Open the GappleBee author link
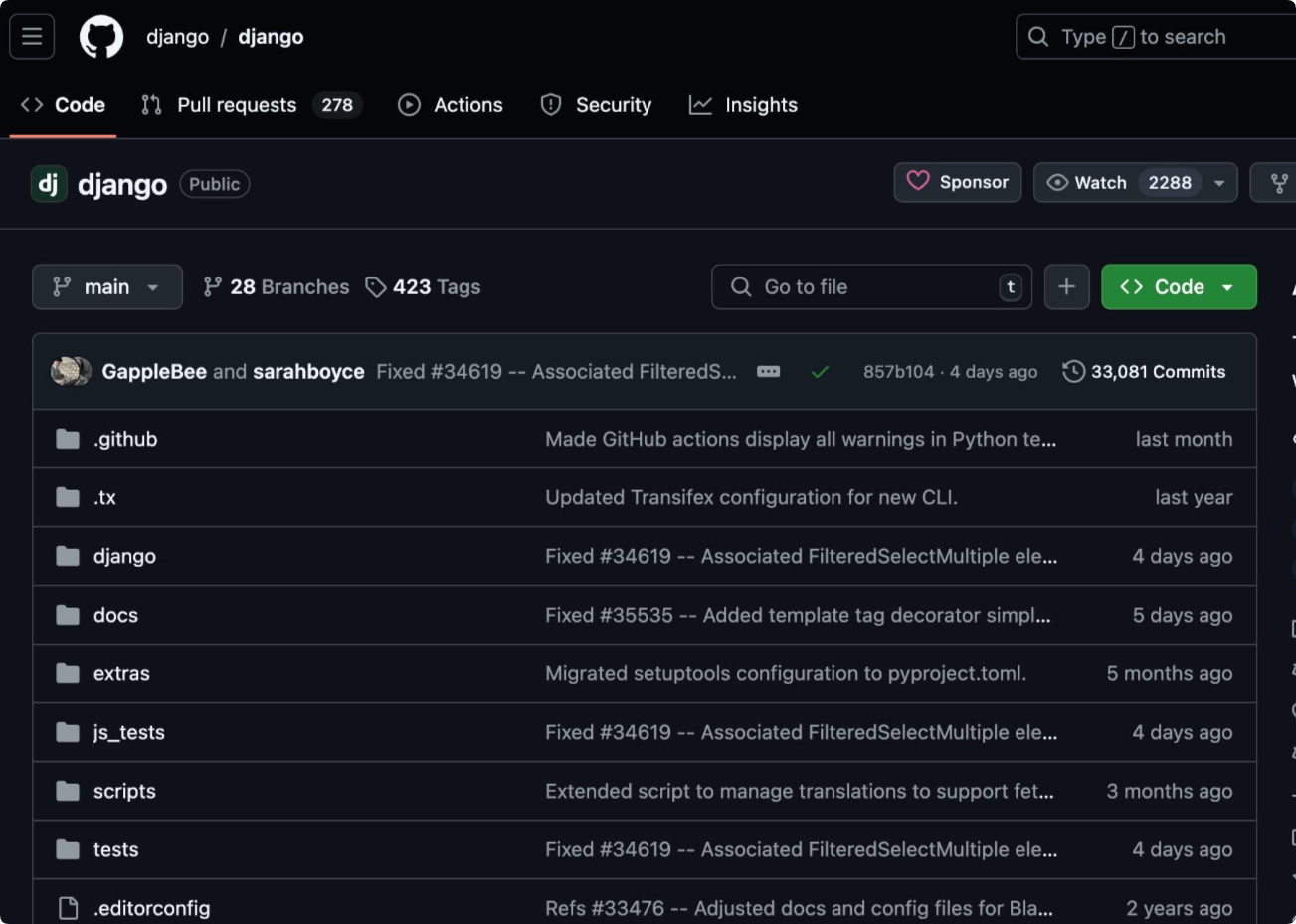The height and width of the screenshot is (924, 1296). 154,371
